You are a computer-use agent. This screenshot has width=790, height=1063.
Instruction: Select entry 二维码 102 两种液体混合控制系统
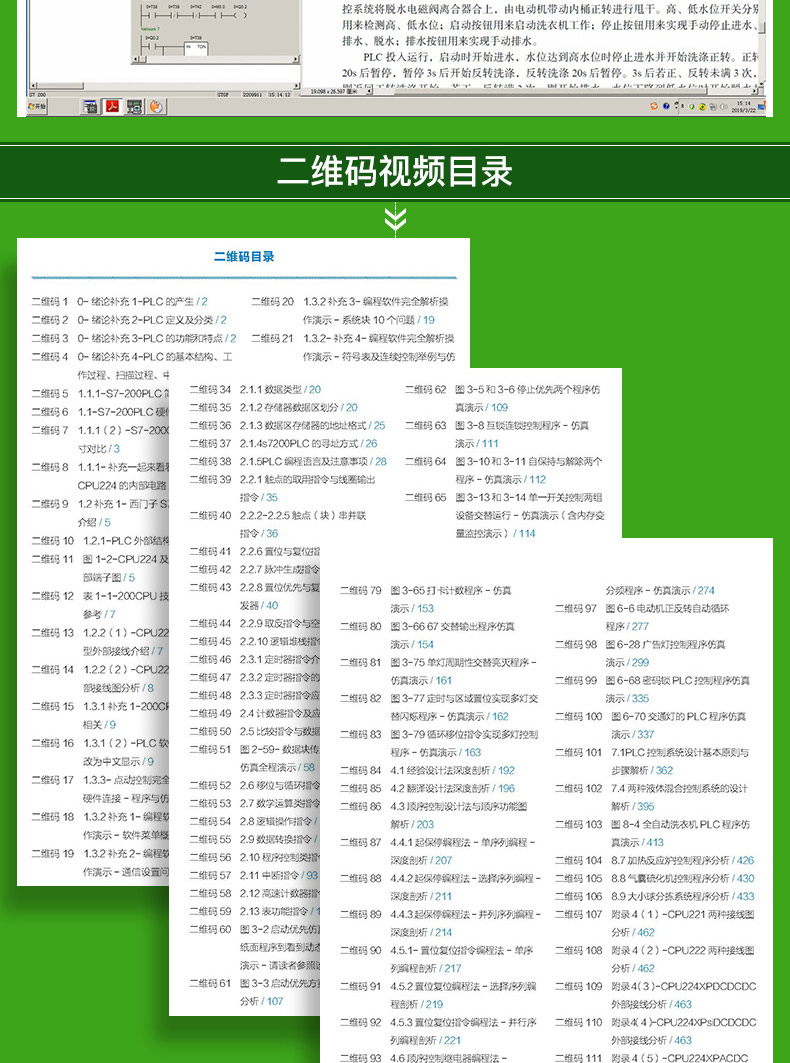point(652,797)
